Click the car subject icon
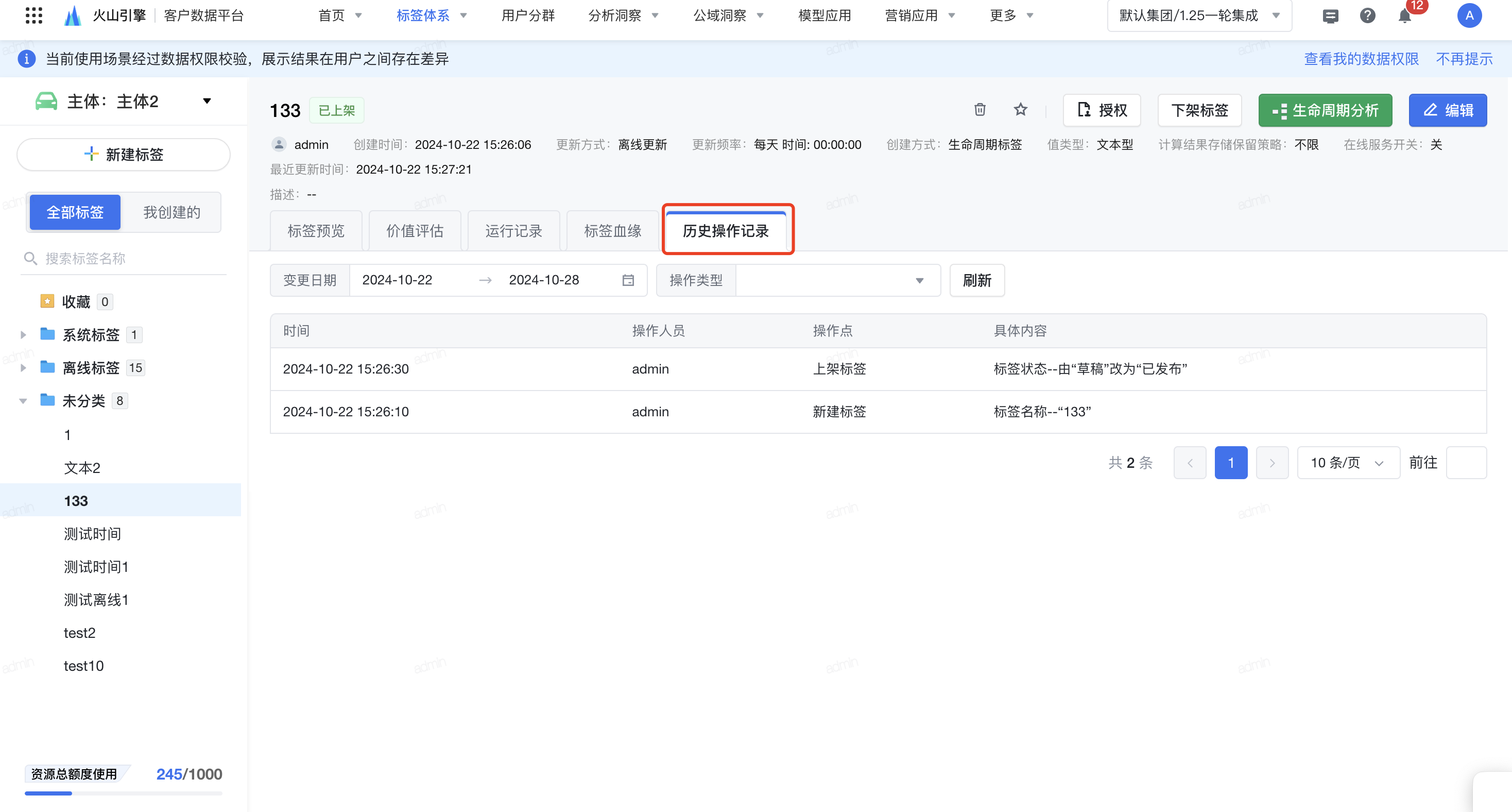The height and width of the screenshot is (812, 1512). pos(46,101)
